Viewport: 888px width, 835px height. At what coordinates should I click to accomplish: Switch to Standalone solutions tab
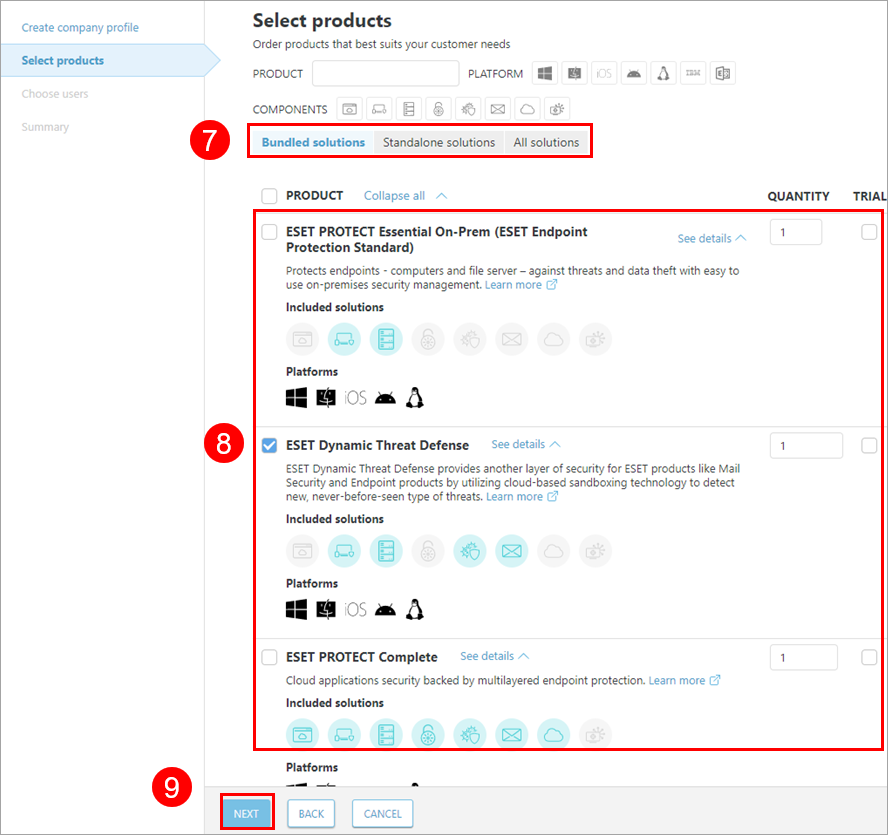[x=439, y=142]
